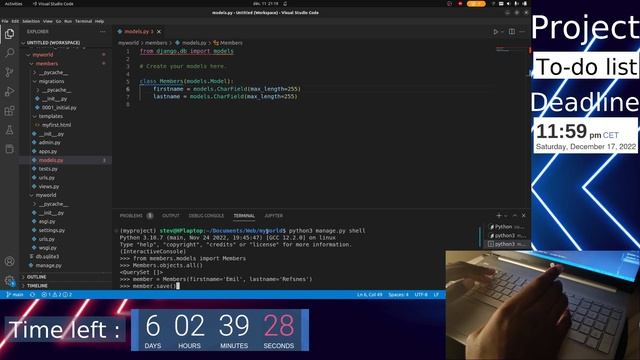640x360 pixels.
Task: Open tests.py in the explorer
Action: [48, 169]
